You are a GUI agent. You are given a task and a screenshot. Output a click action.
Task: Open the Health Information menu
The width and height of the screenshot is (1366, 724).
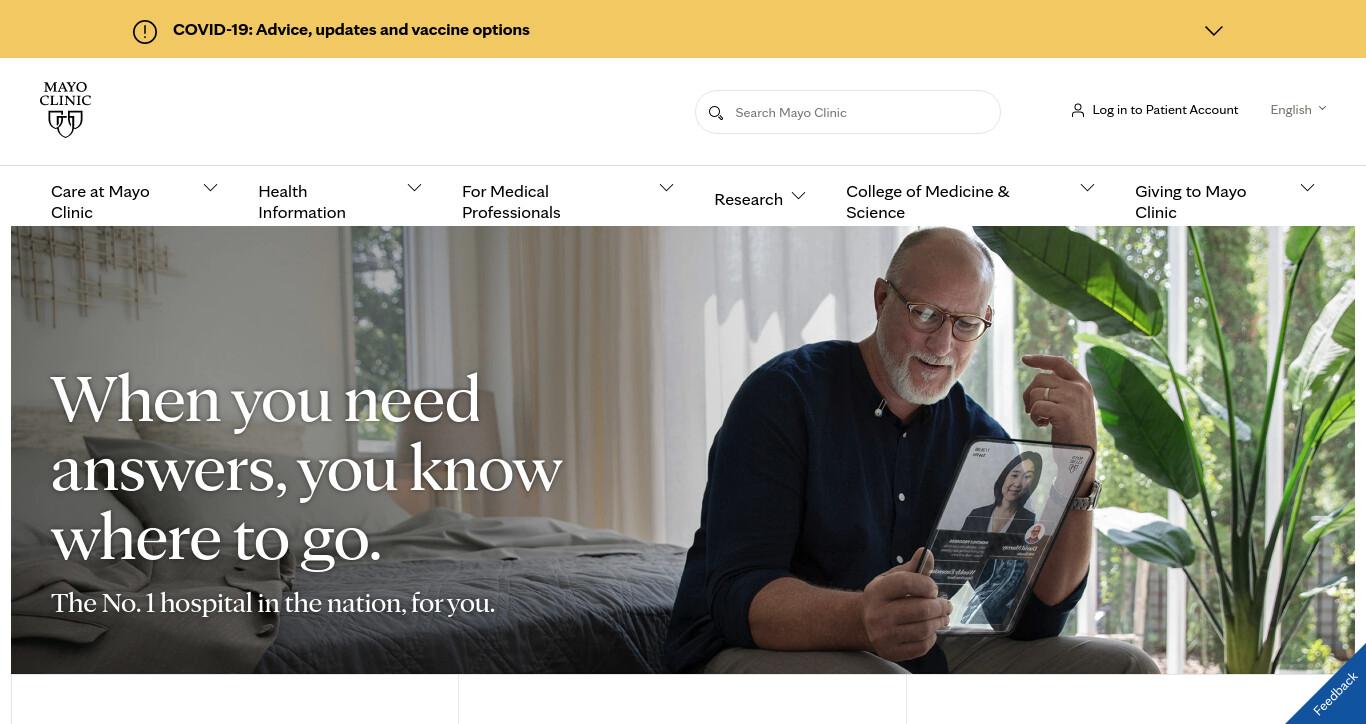[x=302, y=202]
